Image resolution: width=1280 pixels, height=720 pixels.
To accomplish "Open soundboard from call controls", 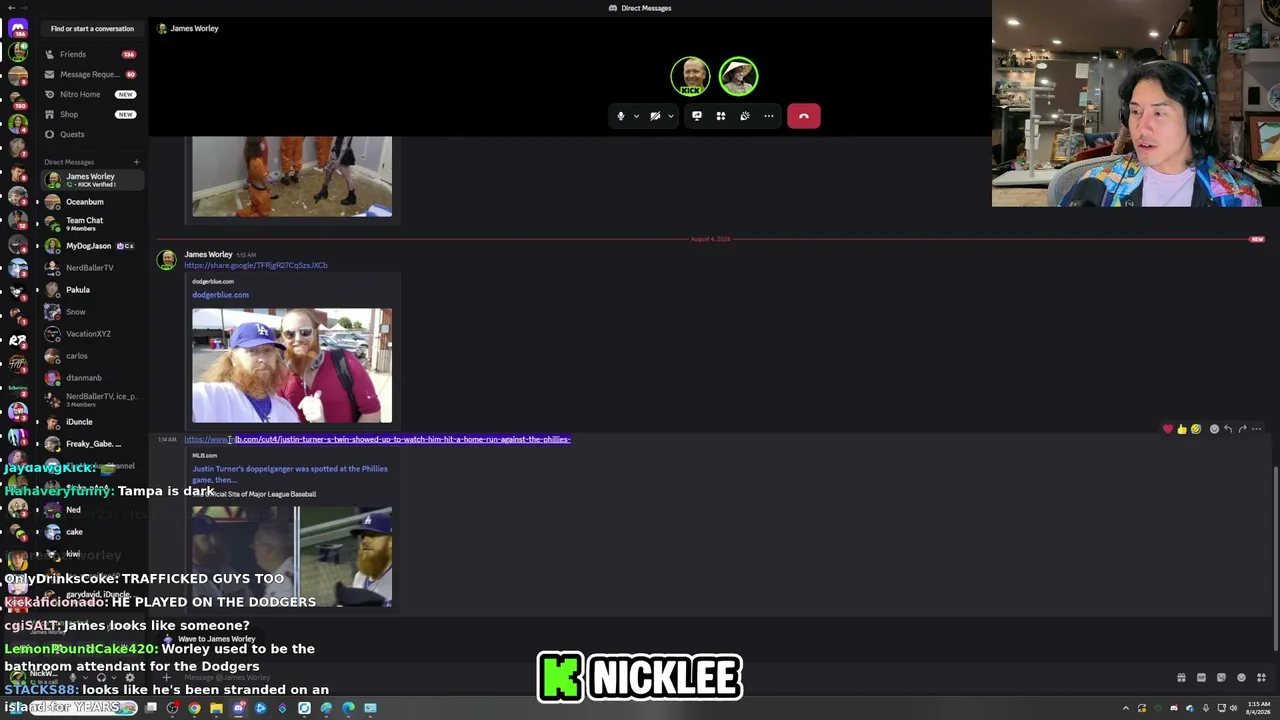I will click(745, 116).
